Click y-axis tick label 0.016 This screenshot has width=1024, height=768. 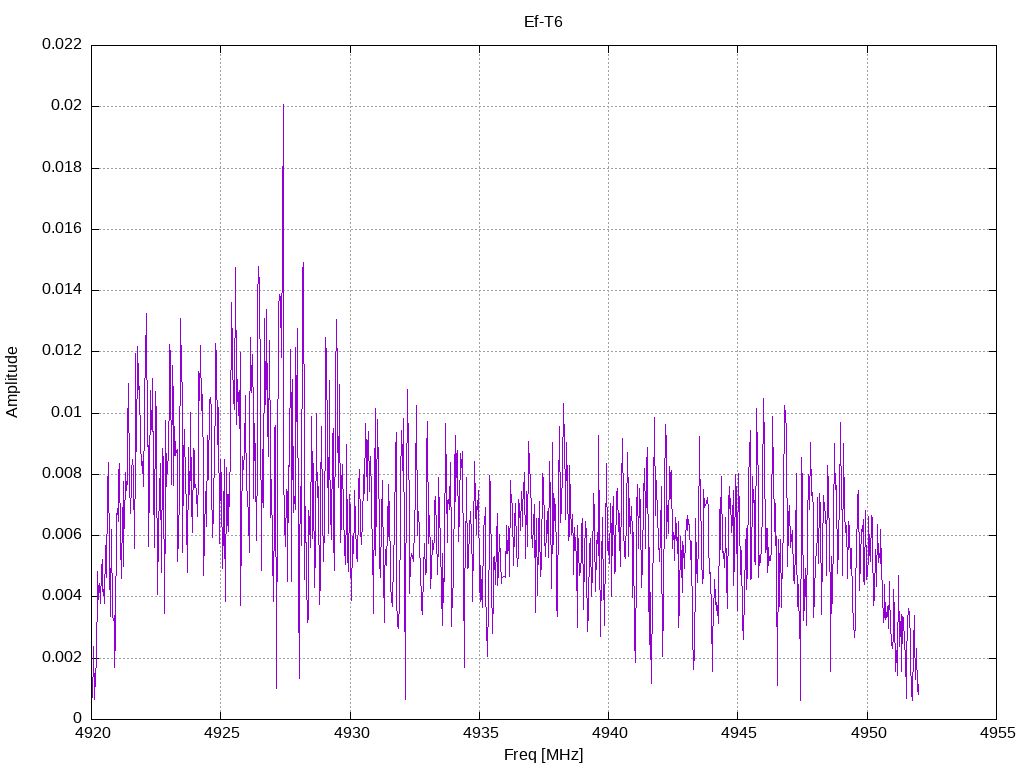pos(62,229)
